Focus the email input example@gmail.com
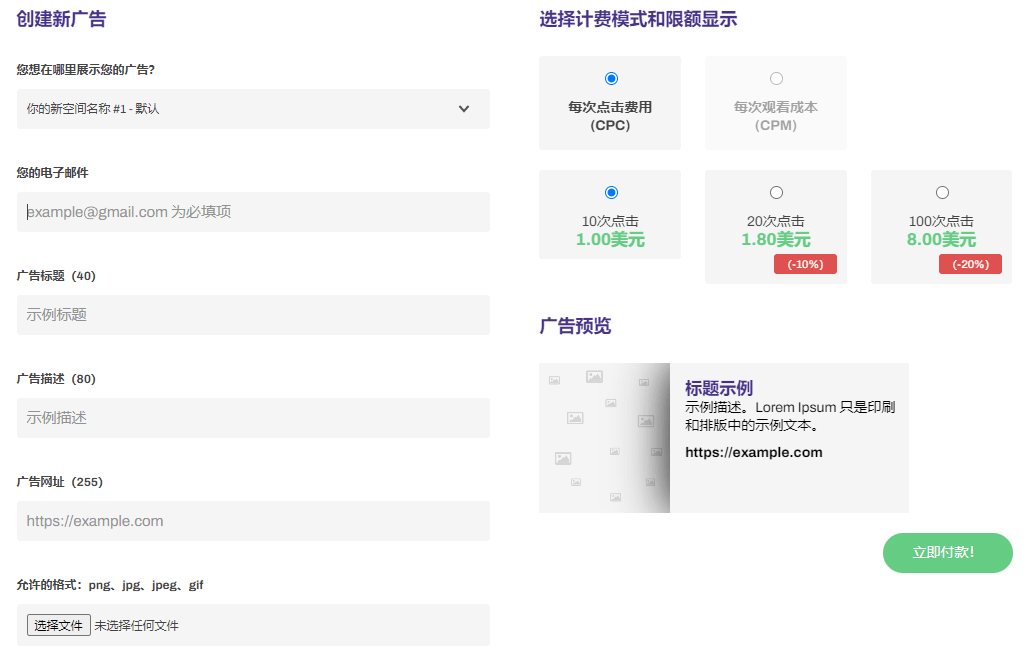1036x652 pixels. [253, 212]
